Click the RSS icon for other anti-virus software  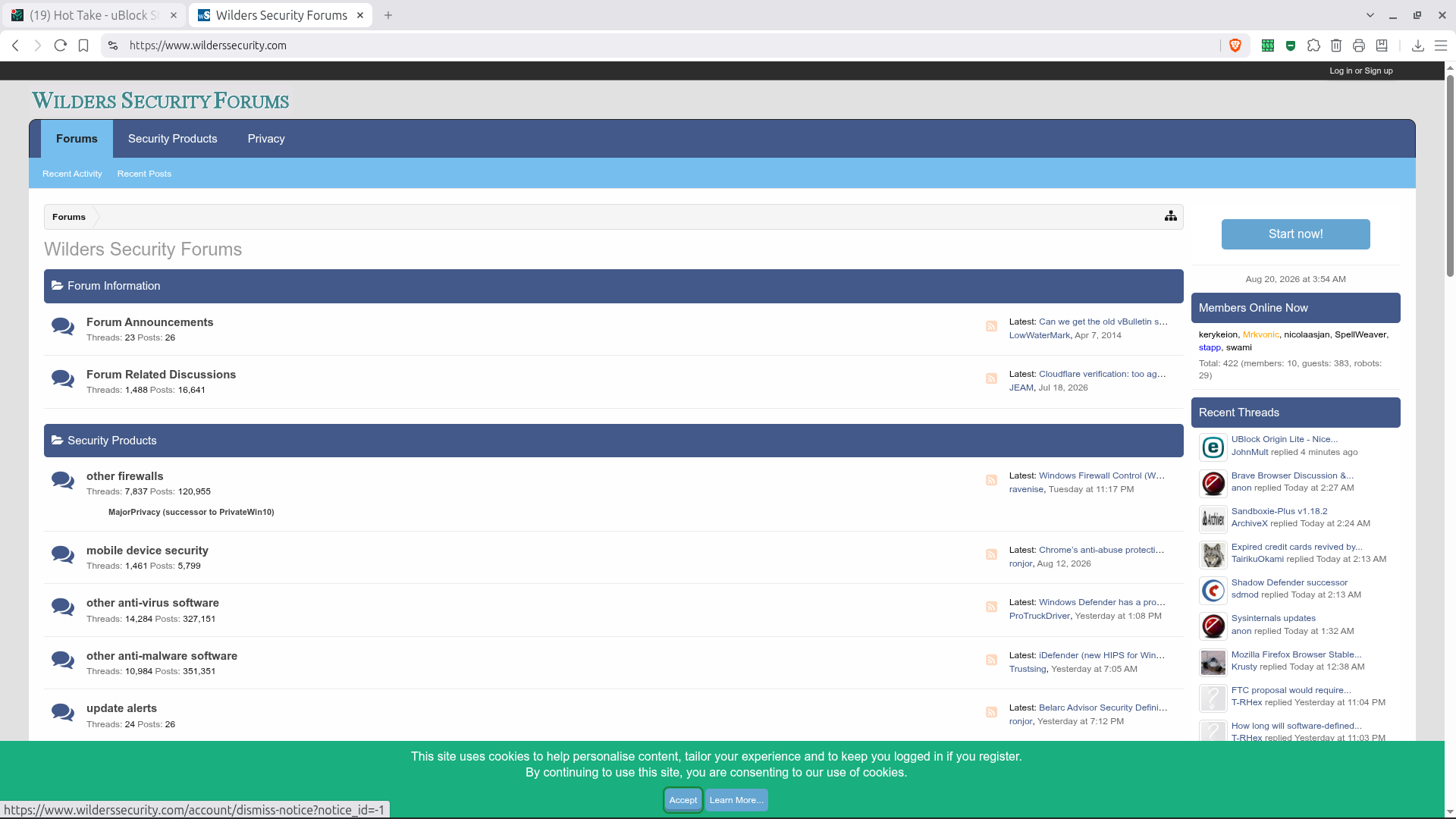point(991,607)
